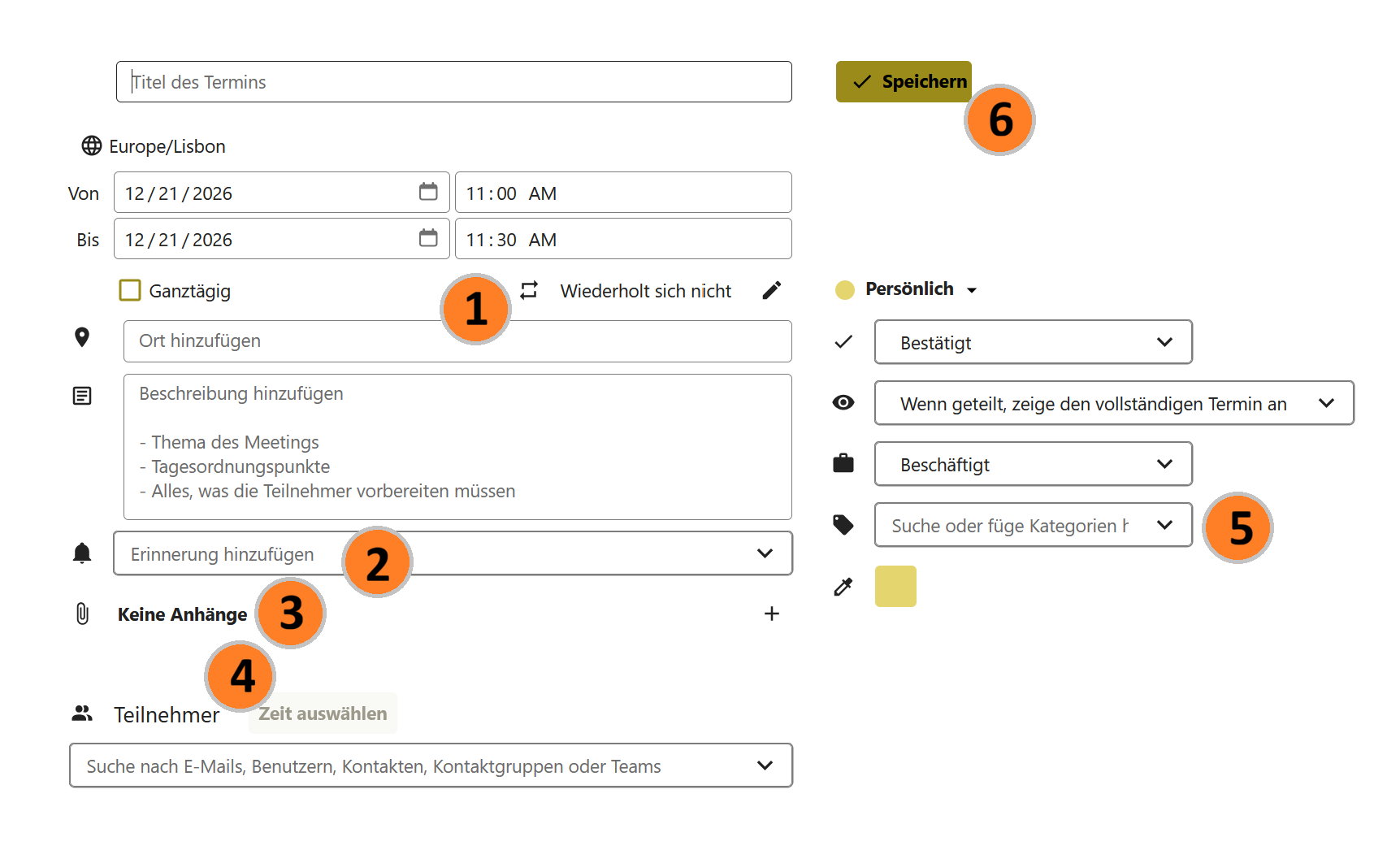
Task: Open the Persönlich calendar selector
Action: coord(907,289)
